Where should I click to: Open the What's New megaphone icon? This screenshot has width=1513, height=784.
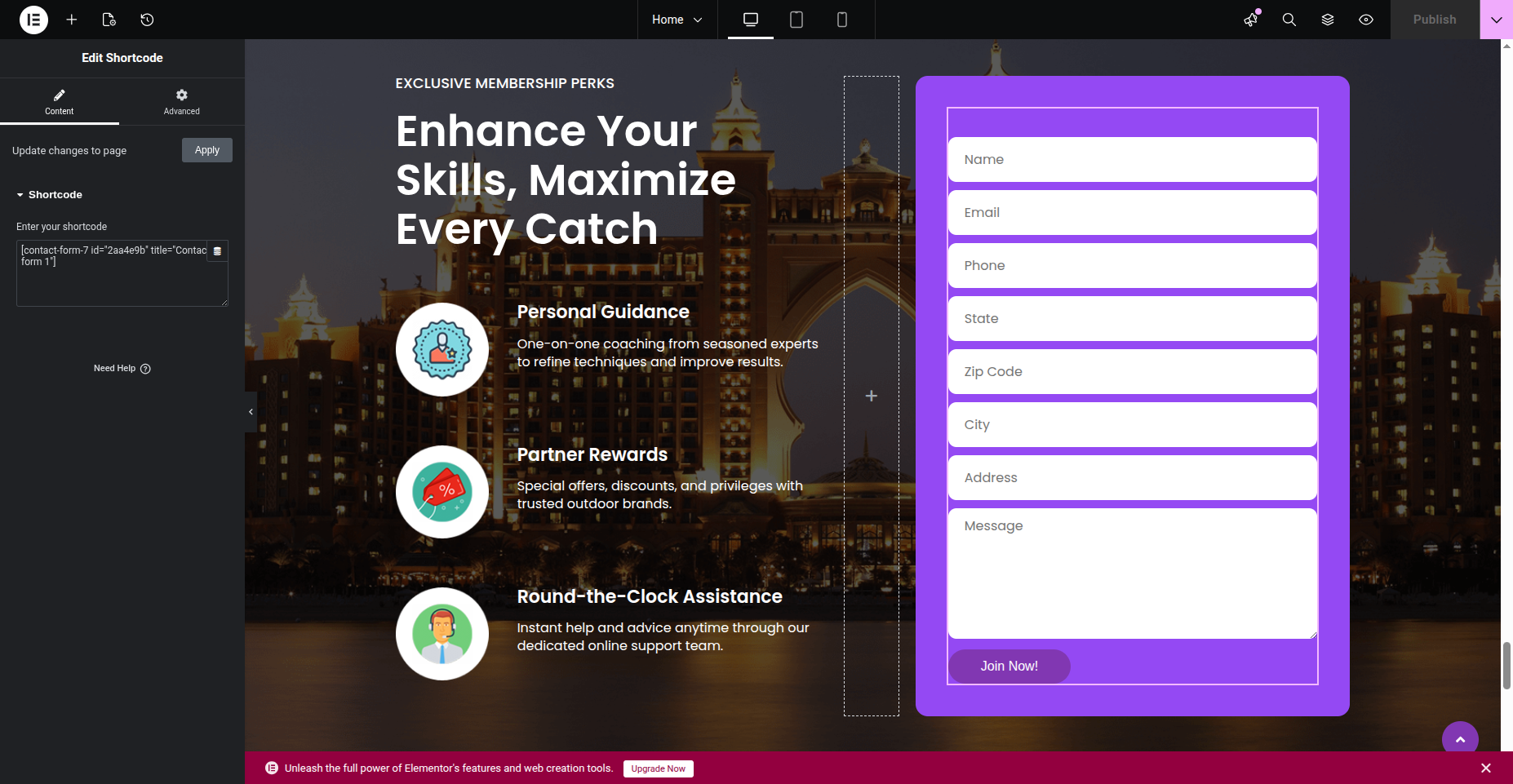[x=1251, y=20]
